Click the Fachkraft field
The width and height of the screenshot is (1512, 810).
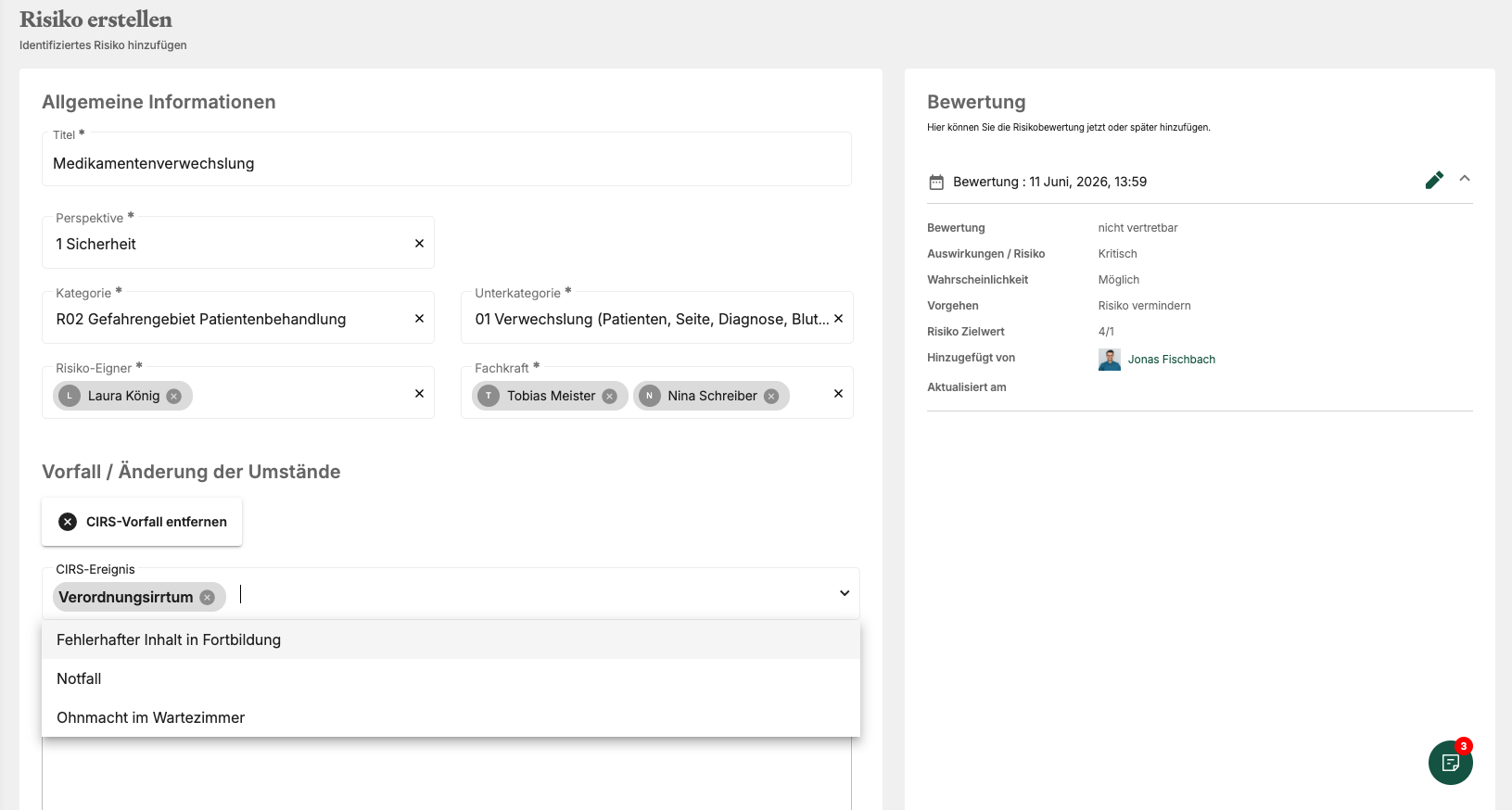657,393
